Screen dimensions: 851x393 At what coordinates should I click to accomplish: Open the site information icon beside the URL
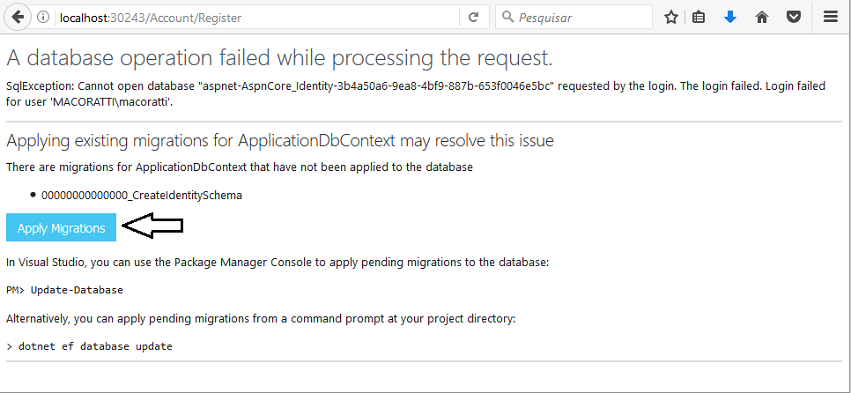click(x=43, y=17)
